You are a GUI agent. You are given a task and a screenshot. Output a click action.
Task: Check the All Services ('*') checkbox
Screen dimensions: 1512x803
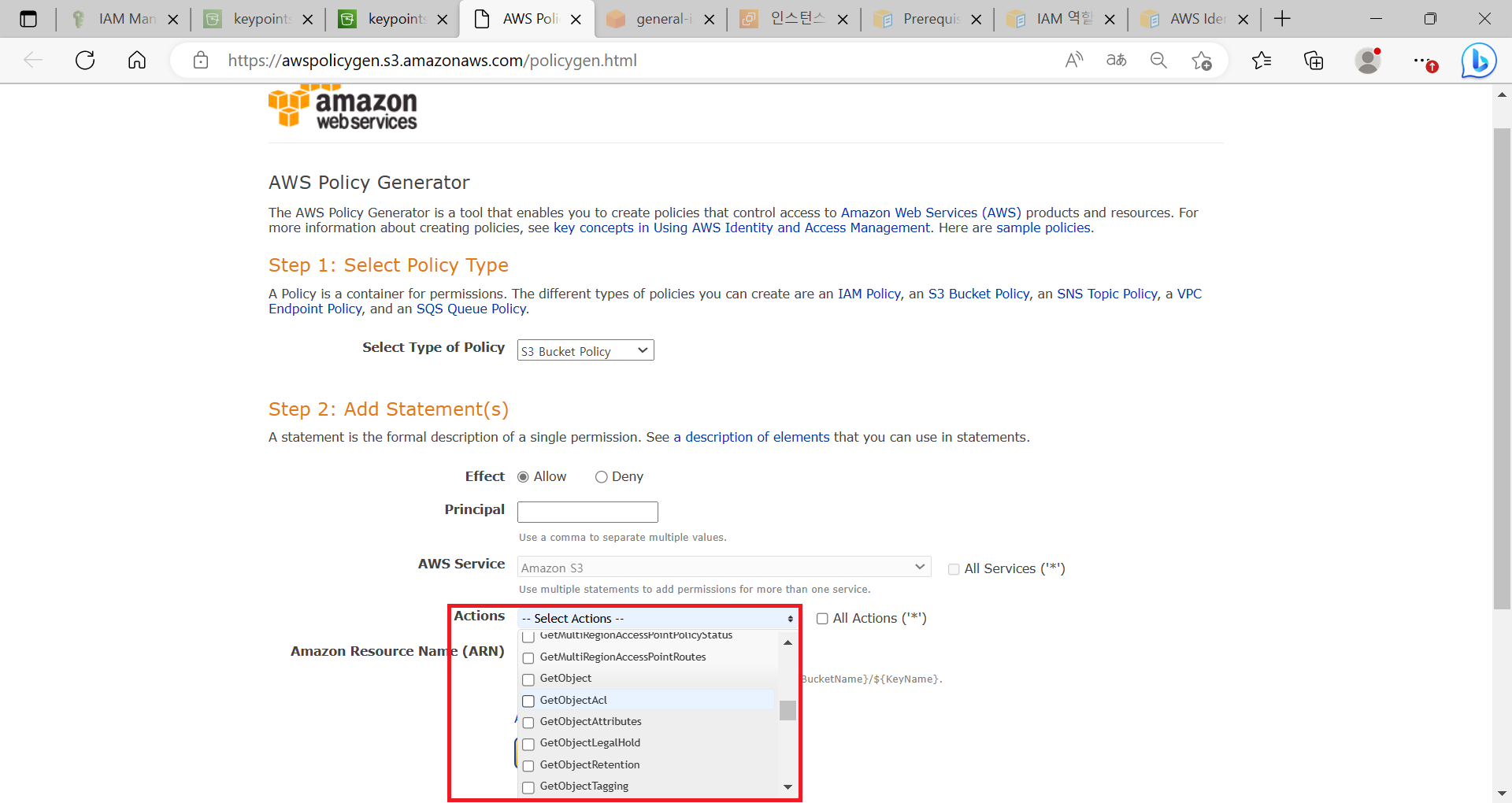[954, 569]
